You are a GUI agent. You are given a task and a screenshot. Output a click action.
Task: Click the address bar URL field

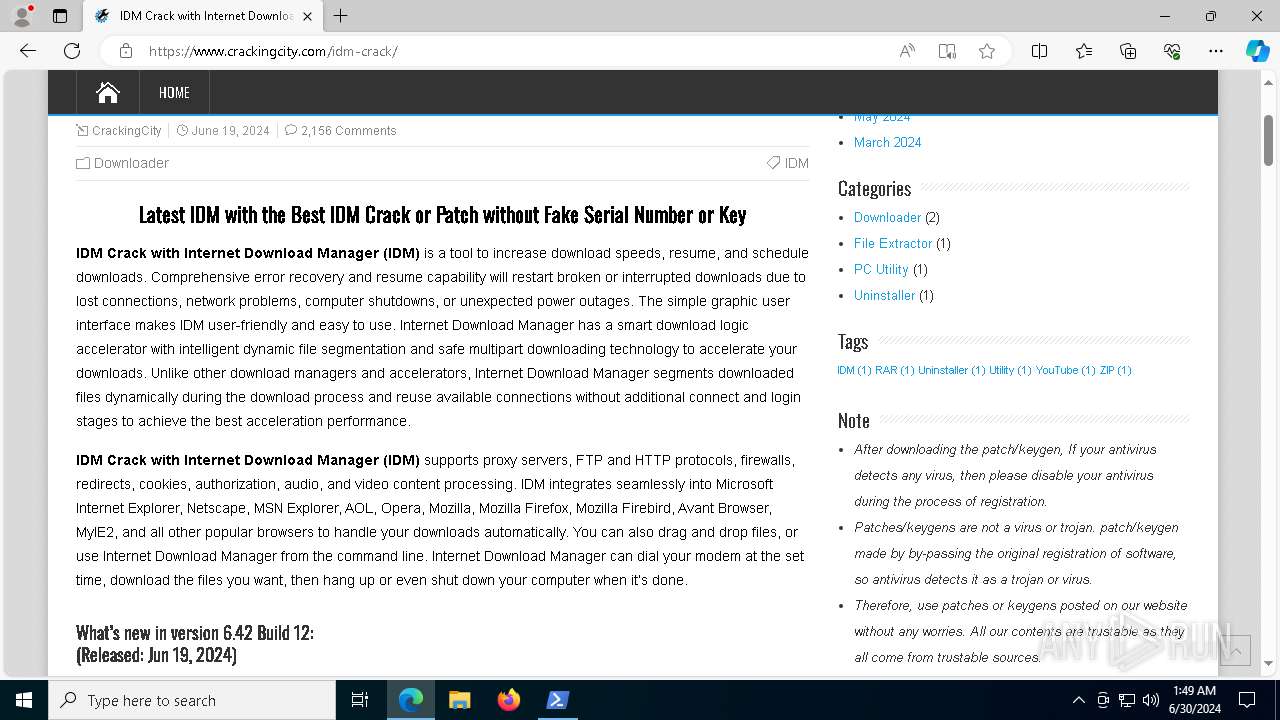[x=510, y=51]
